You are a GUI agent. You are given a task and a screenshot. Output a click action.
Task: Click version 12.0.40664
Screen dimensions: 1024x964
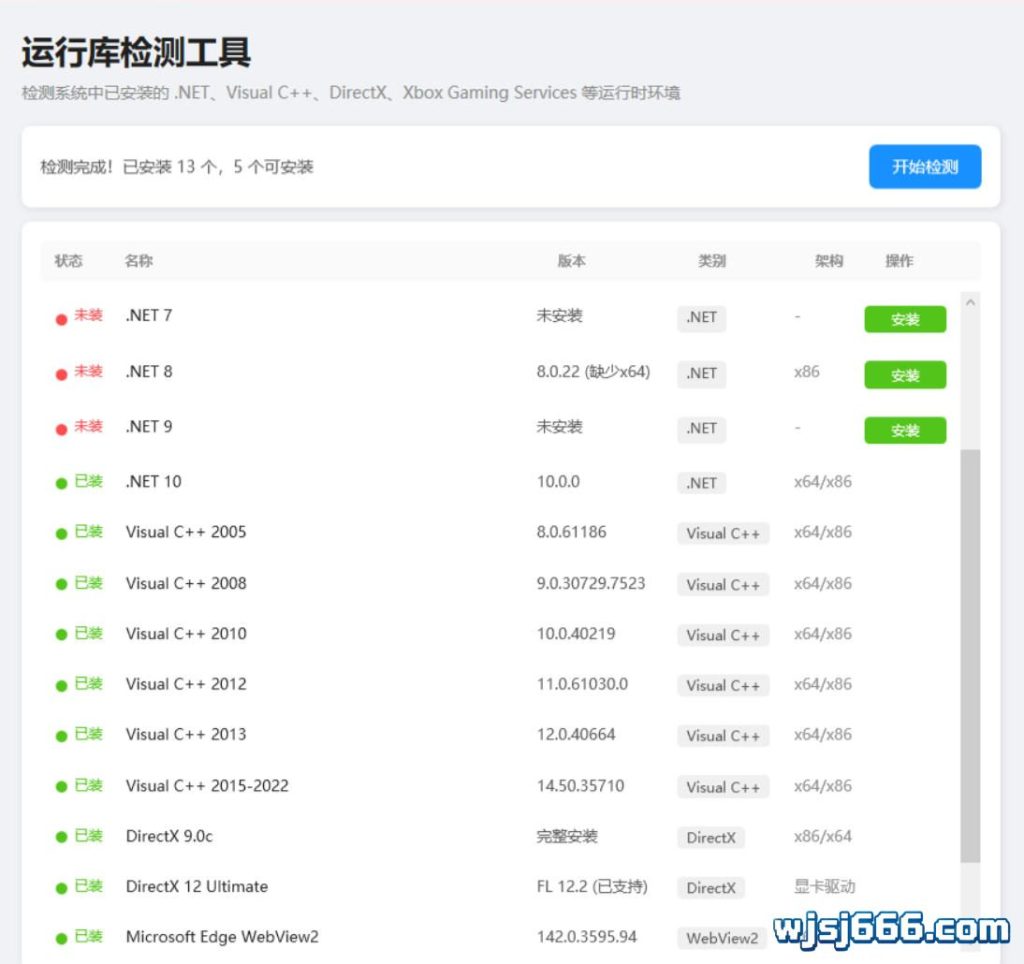(576, 734)
